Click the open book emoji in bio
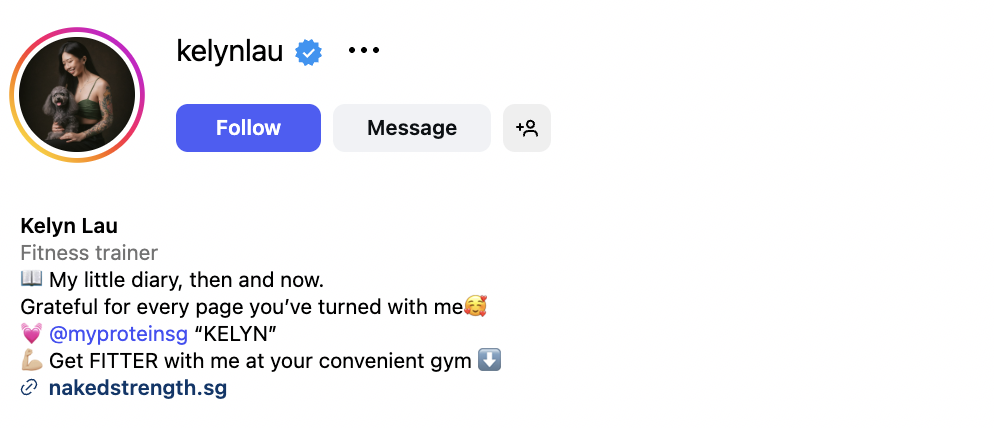994x428 pixels. pyautogui.click(x=31, y=280)
